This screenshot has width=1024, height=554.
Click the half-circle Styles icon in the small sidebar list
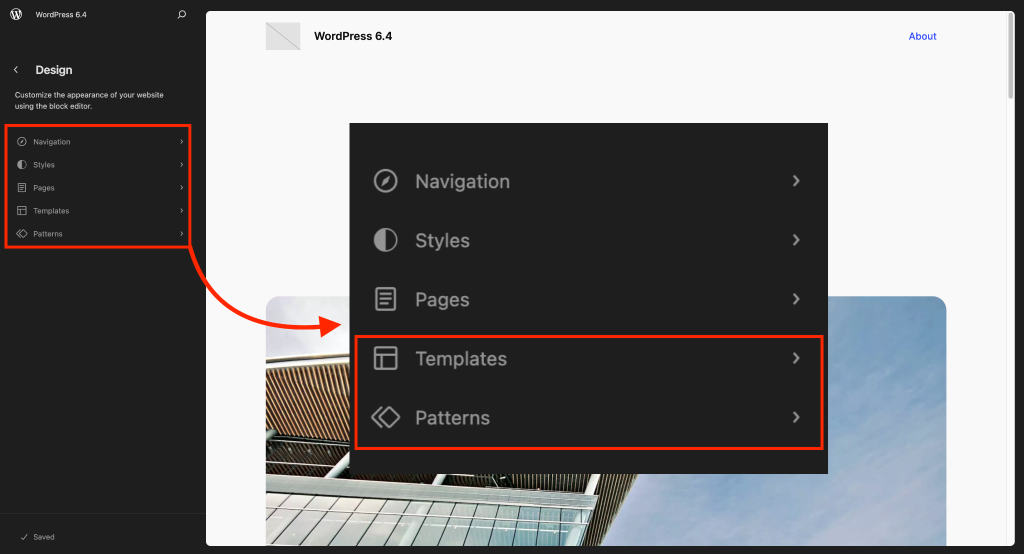pos(22,165)
